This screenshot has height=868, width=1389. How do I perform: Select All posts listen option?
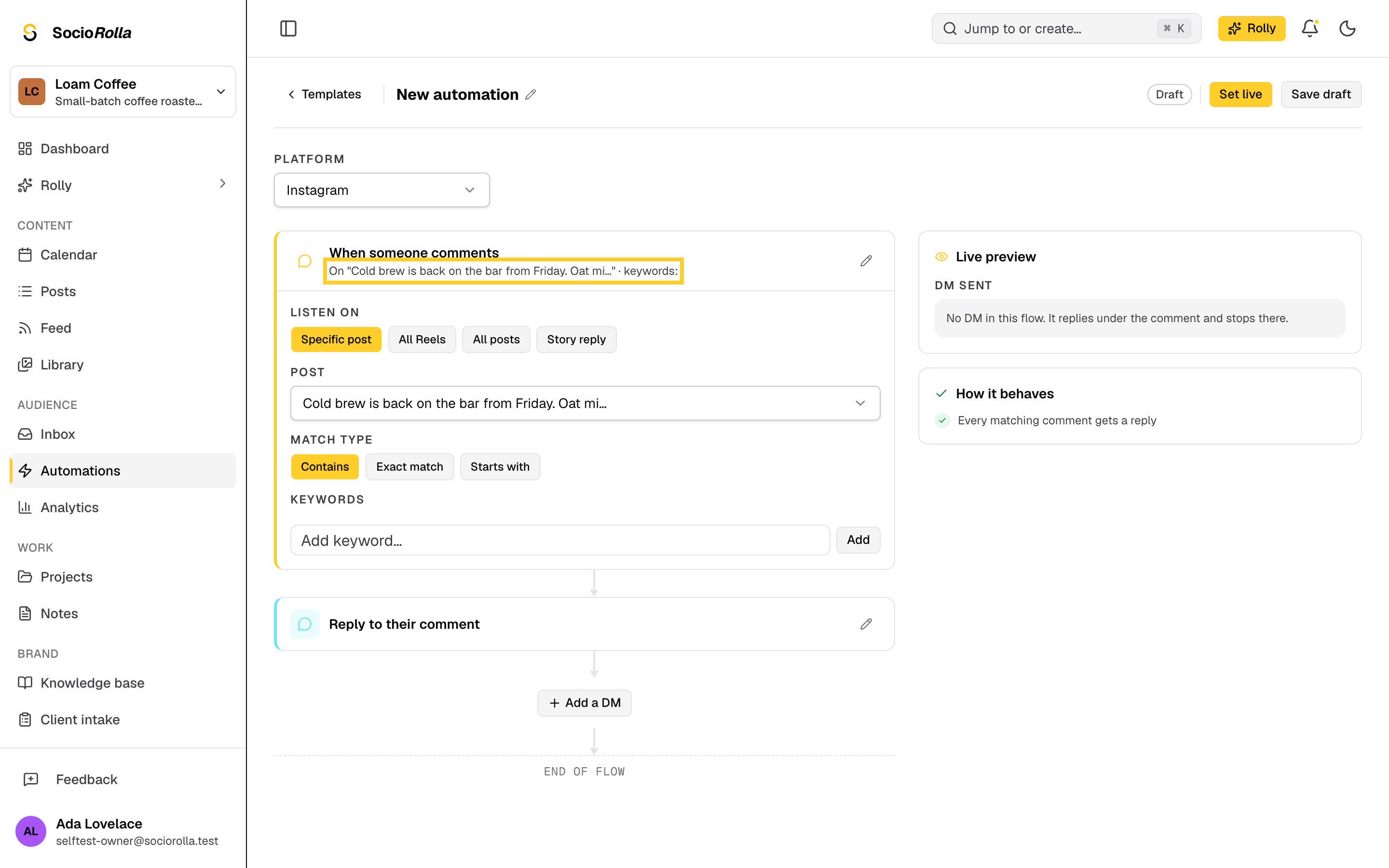(496, 339)
